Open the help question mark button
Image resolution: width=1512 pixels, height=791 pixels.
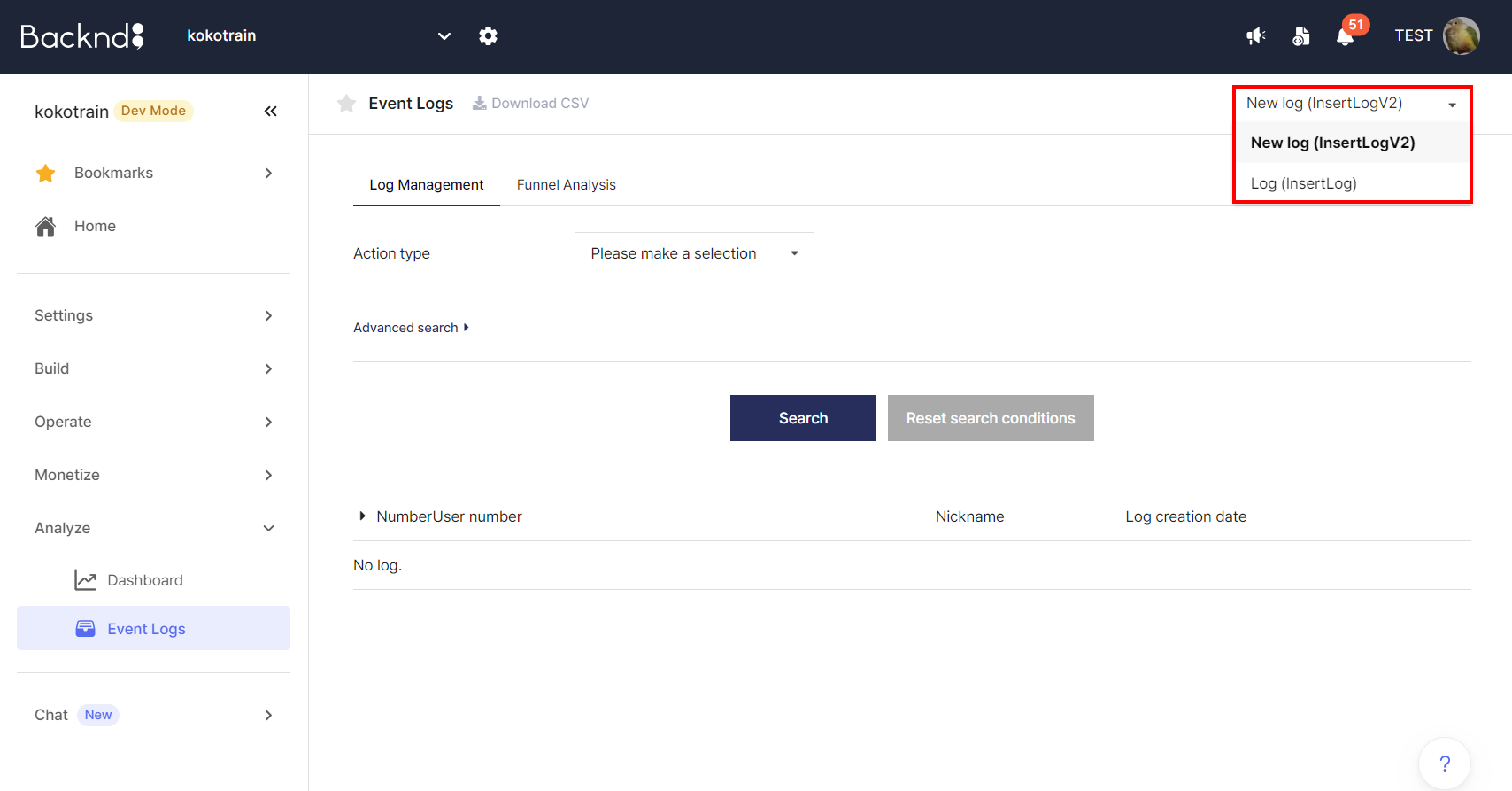coord(1444,763)
